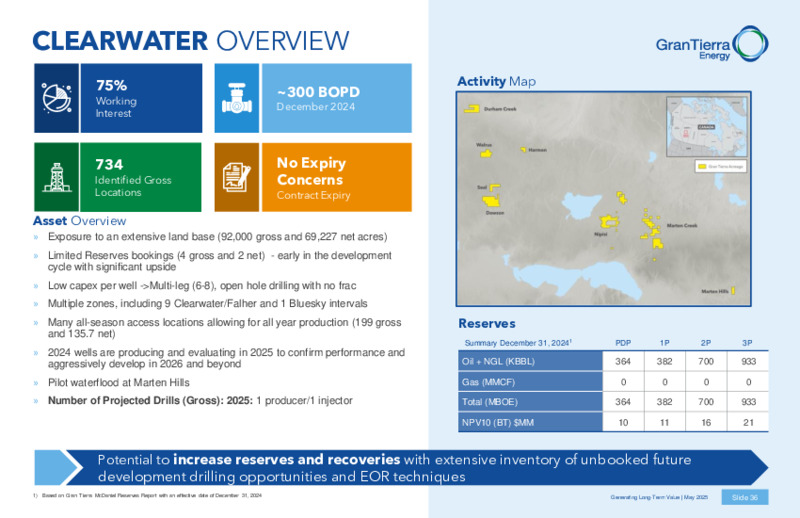Image resolution: width=800 pixels, height=518 pixels.
Task: Click the Harmon label on map
Action: tap(537, 150)
